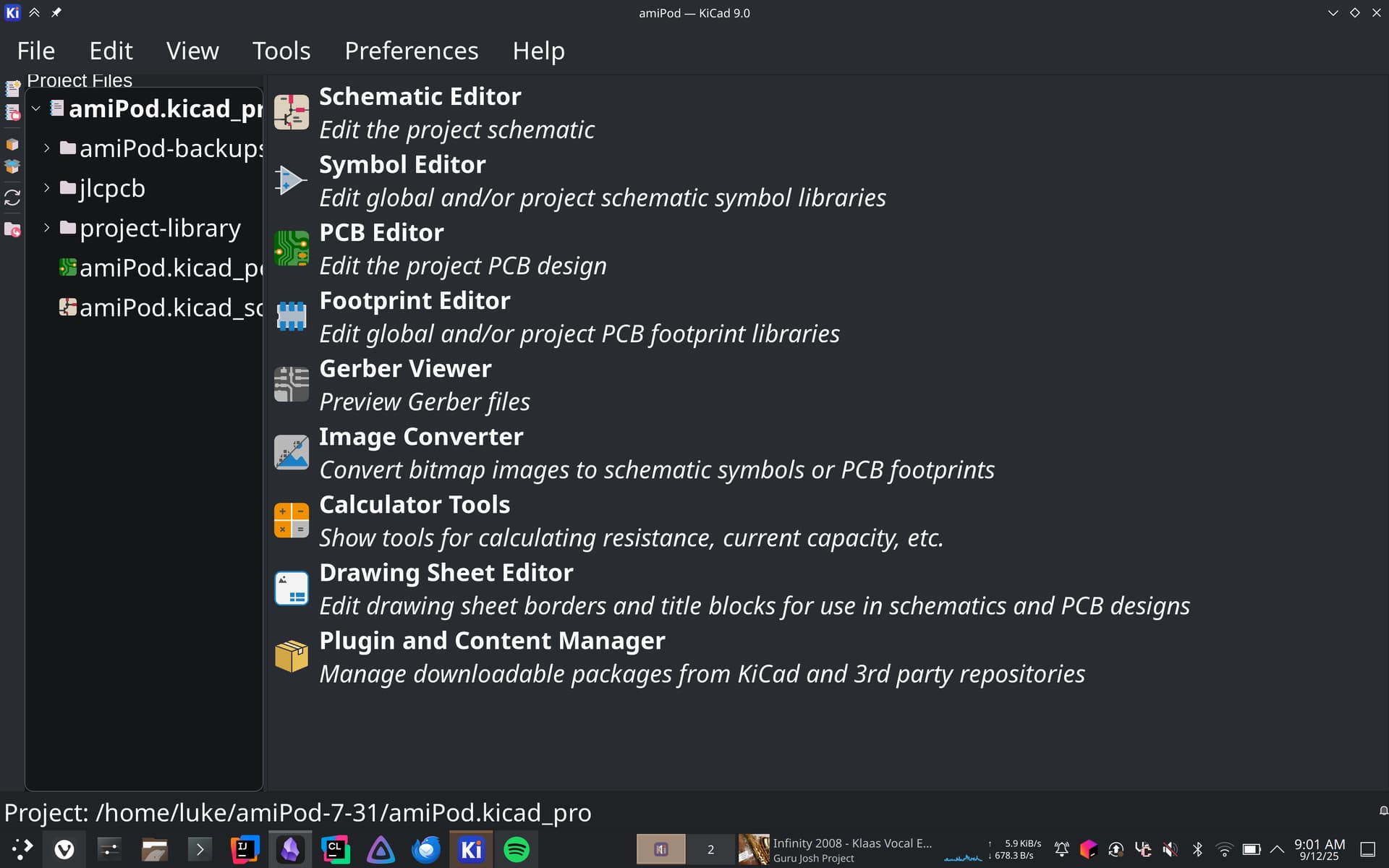Click the Bluetooth tray icon
This screenshot has width=1389, height=868.
1197,849
